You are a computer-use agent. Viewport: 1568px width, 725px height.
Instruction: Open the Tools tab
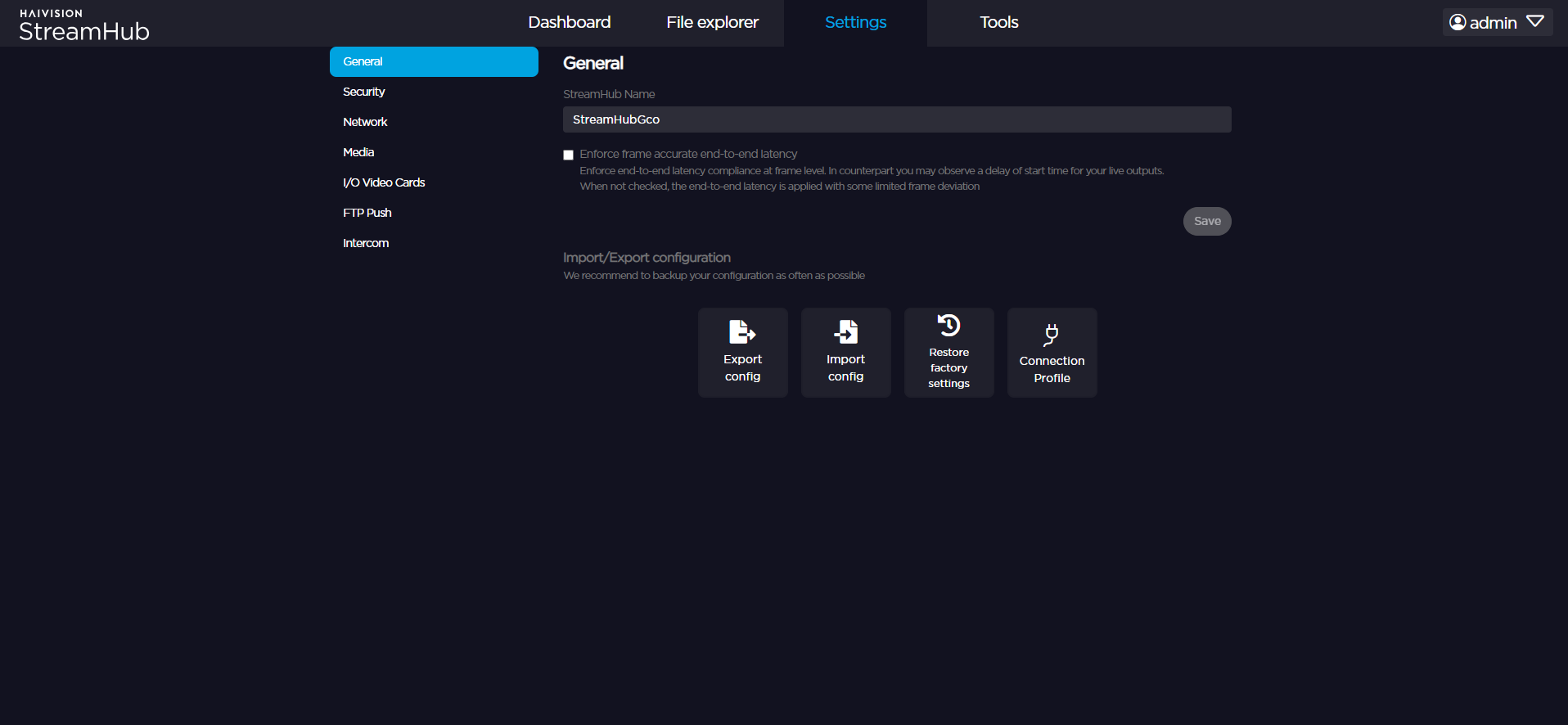click(998, 23)
